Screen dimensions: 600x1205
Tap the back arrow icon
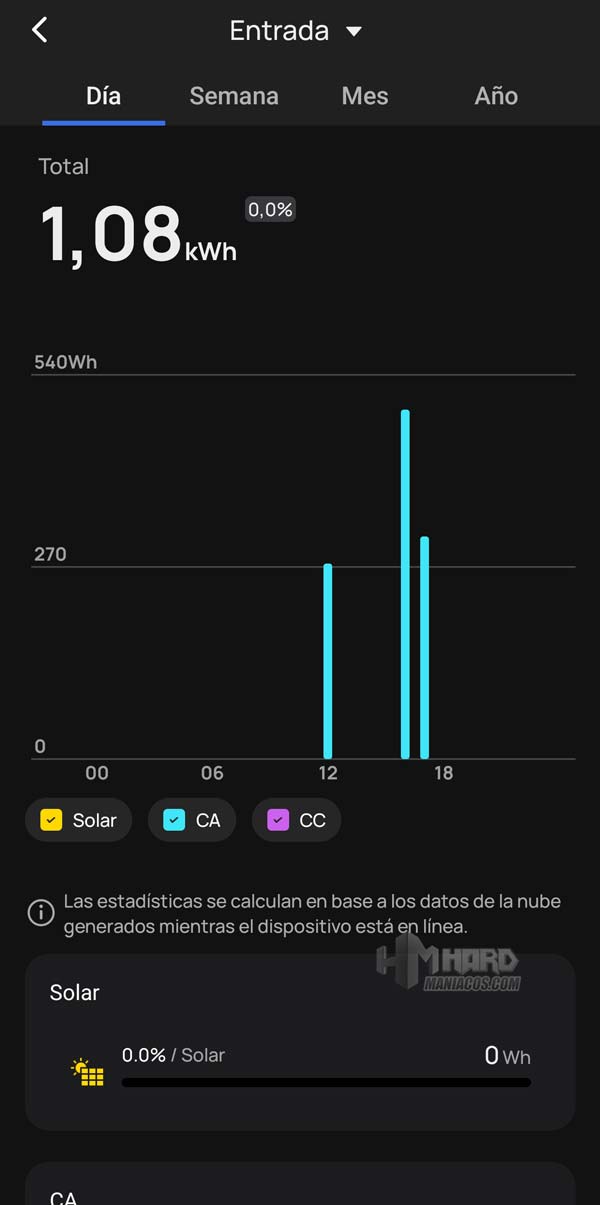[40, 30]
